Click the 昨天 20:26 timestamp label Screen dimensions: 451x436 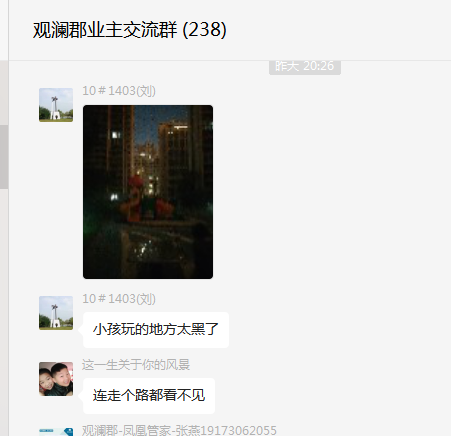[x=305, y=67]
